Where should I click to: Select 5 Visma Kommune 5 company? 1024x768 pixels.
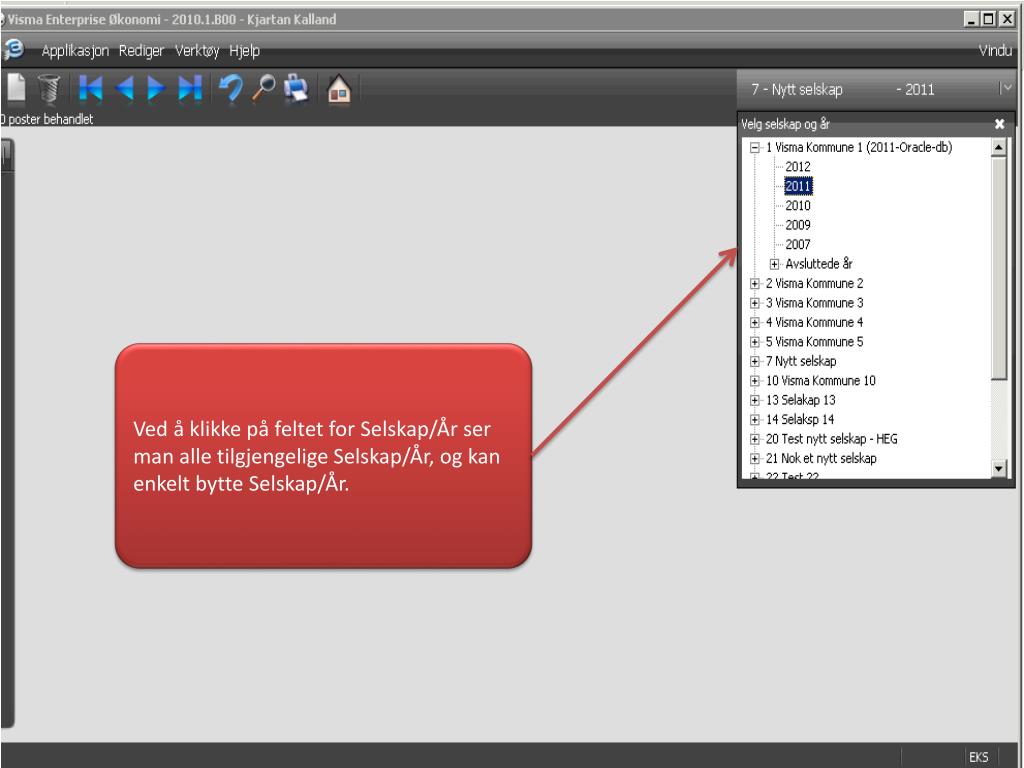coord(814,342)
